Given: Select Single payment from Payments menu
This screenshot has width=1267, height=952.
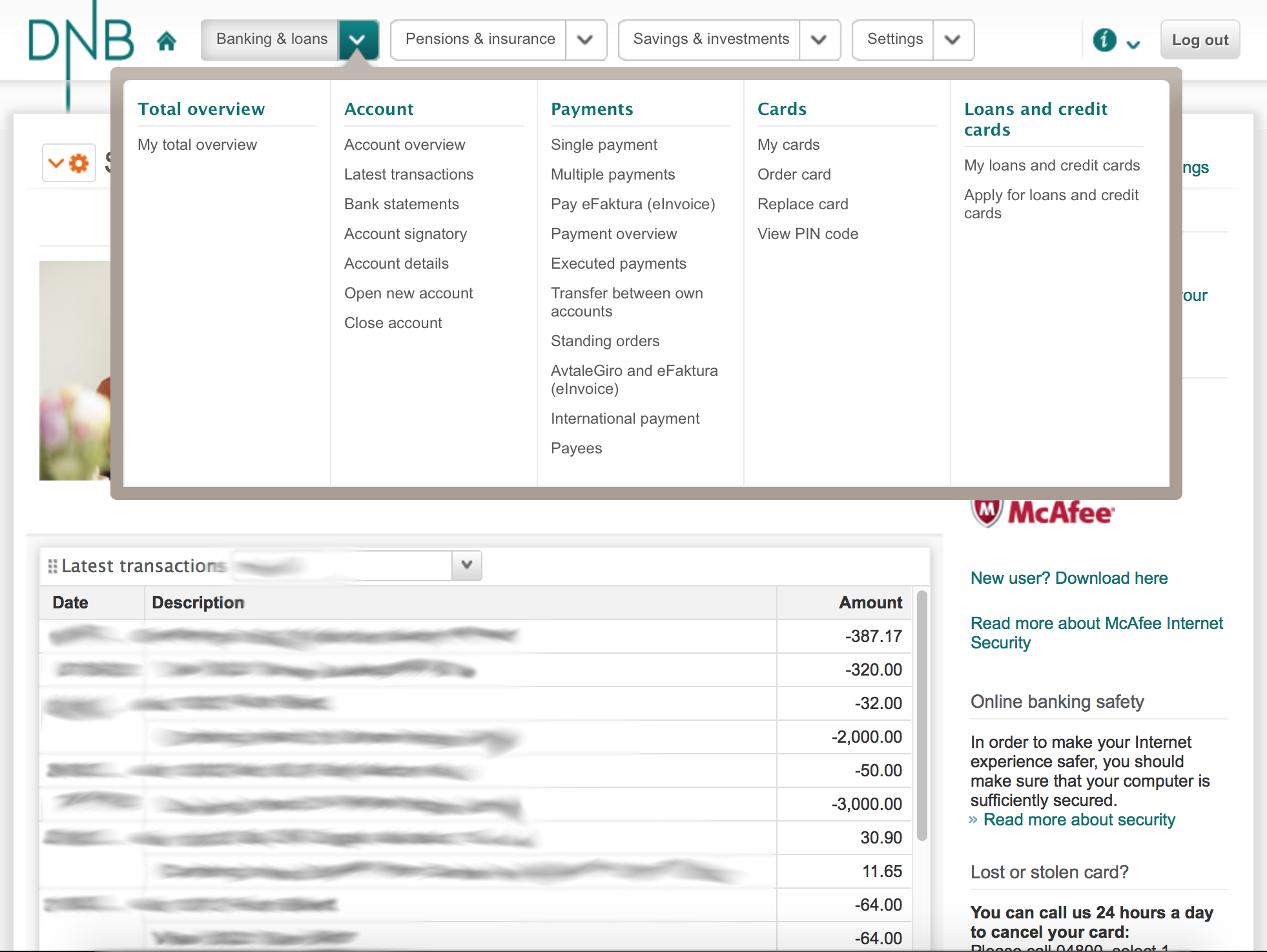Looking at the screenshot, I should click(603, 145).
